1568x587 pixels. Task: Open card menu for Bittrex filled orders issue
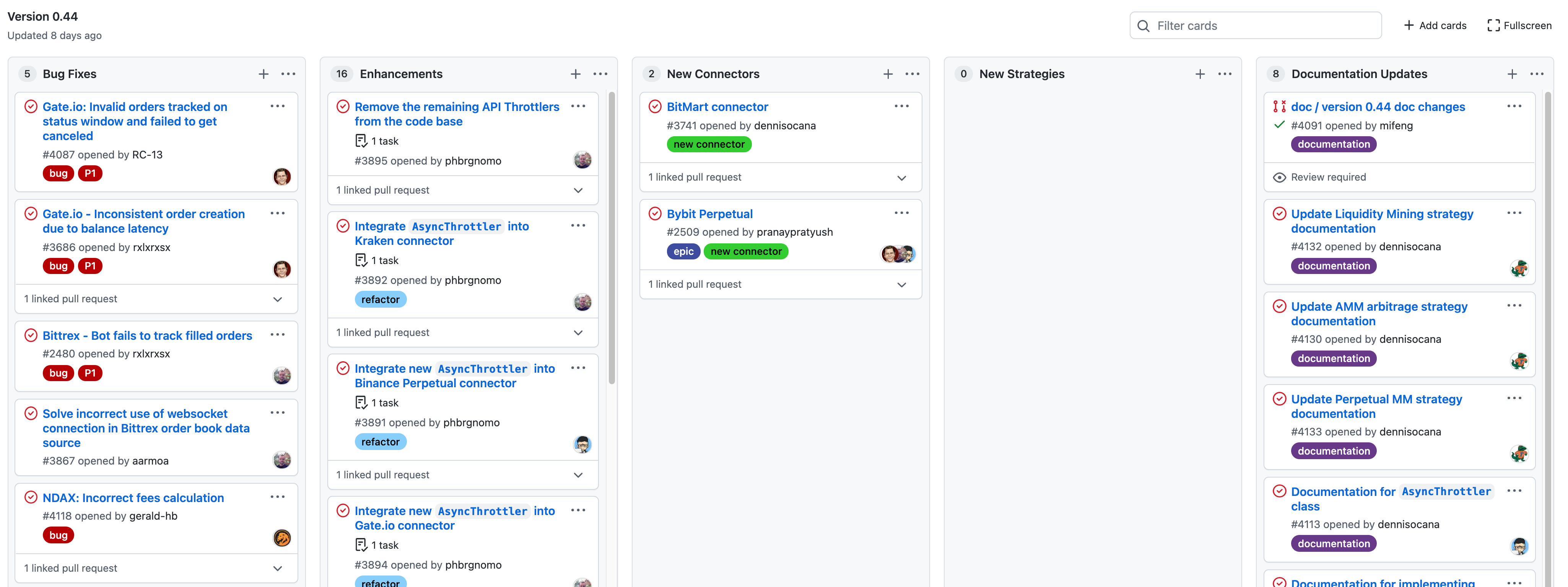[278, 335]
